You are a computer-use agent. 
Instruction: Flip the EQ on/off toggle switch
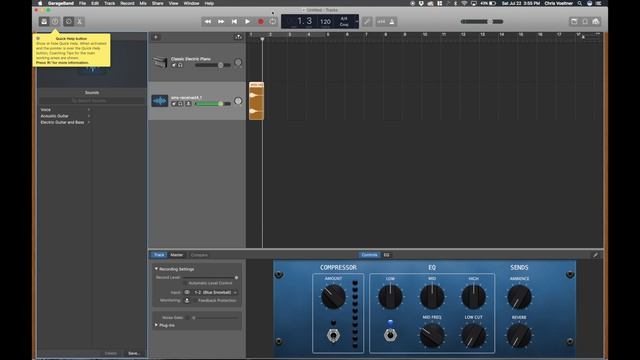pos(390,335)
